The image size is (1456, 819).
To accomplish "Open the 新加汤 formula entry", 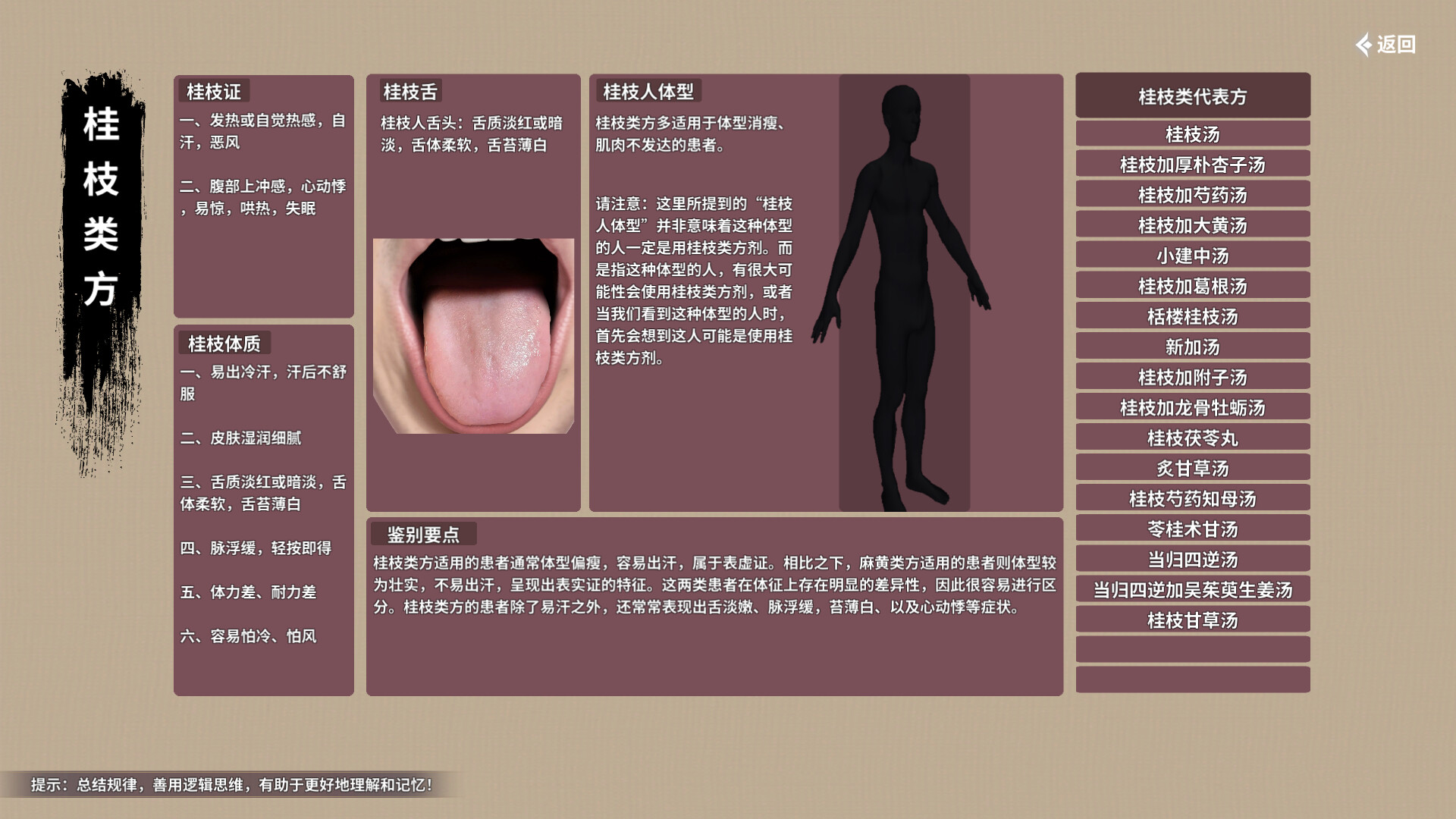I will point(1192,347).
